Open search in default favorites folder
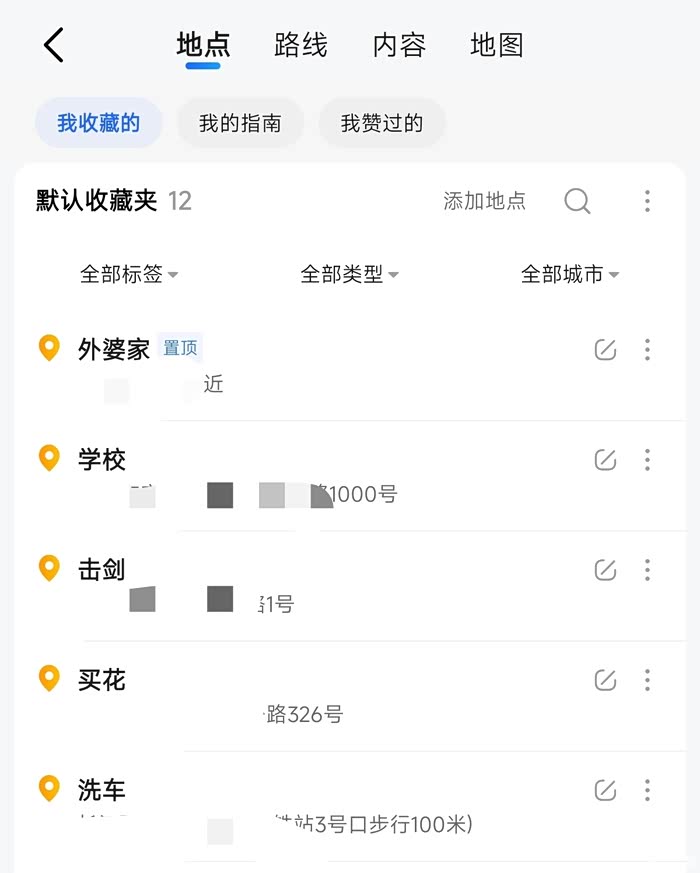The width and height of the screenshot is (700, 873). [577, 201]
